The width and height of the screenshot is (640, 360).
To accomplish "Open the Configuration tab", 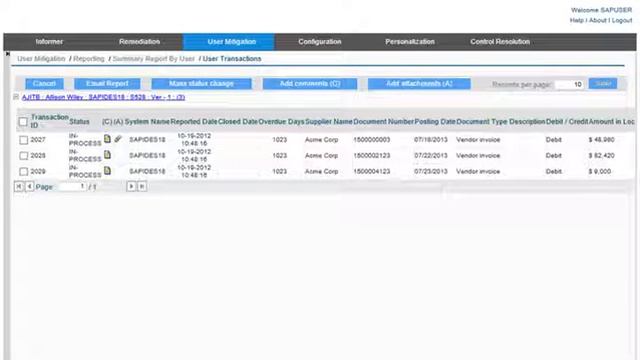I will [320, 42].
